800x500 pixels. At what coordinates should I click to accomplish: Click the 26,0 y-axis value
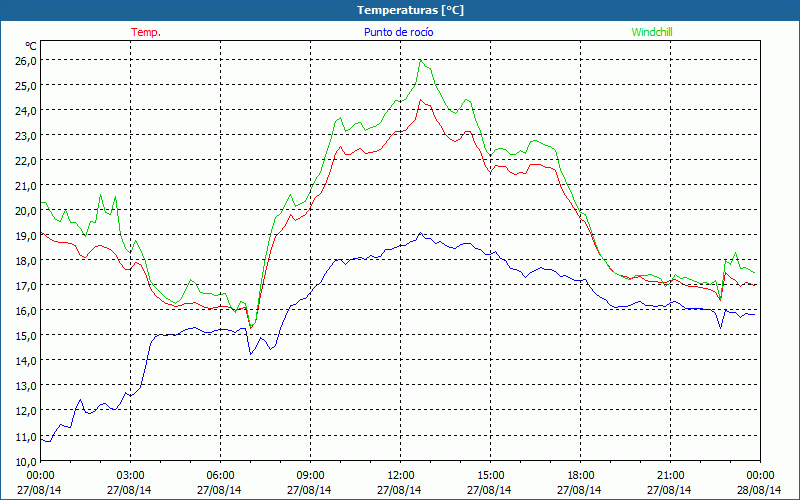click(24, 61)
